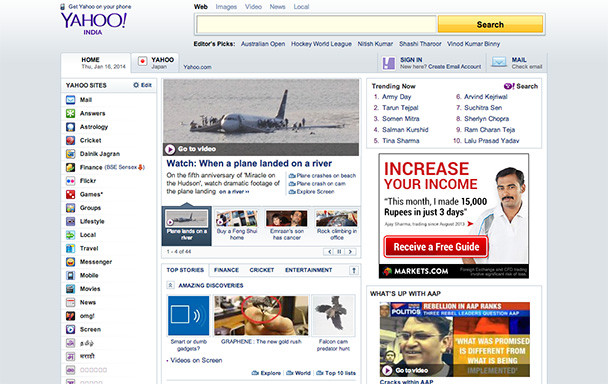Click trending topic Salman Kurshid
Image resolution: width=608 pixels, height=384 pixels.
click(405, 130)
